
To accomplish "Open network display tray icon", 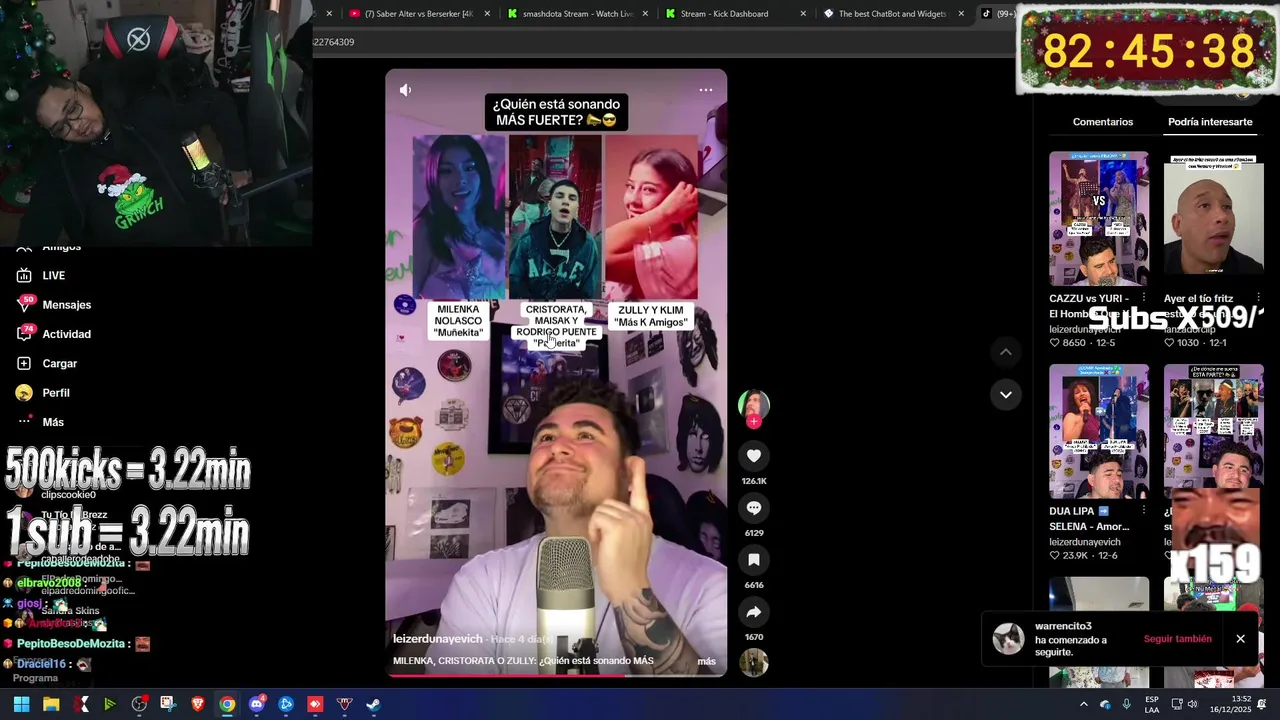I will pos(1177,705).
